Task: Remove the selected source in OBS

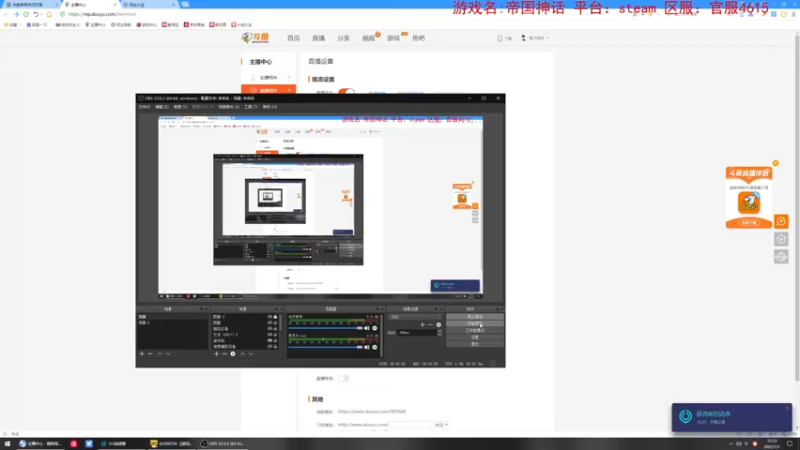Action: [x=224, y=354]
